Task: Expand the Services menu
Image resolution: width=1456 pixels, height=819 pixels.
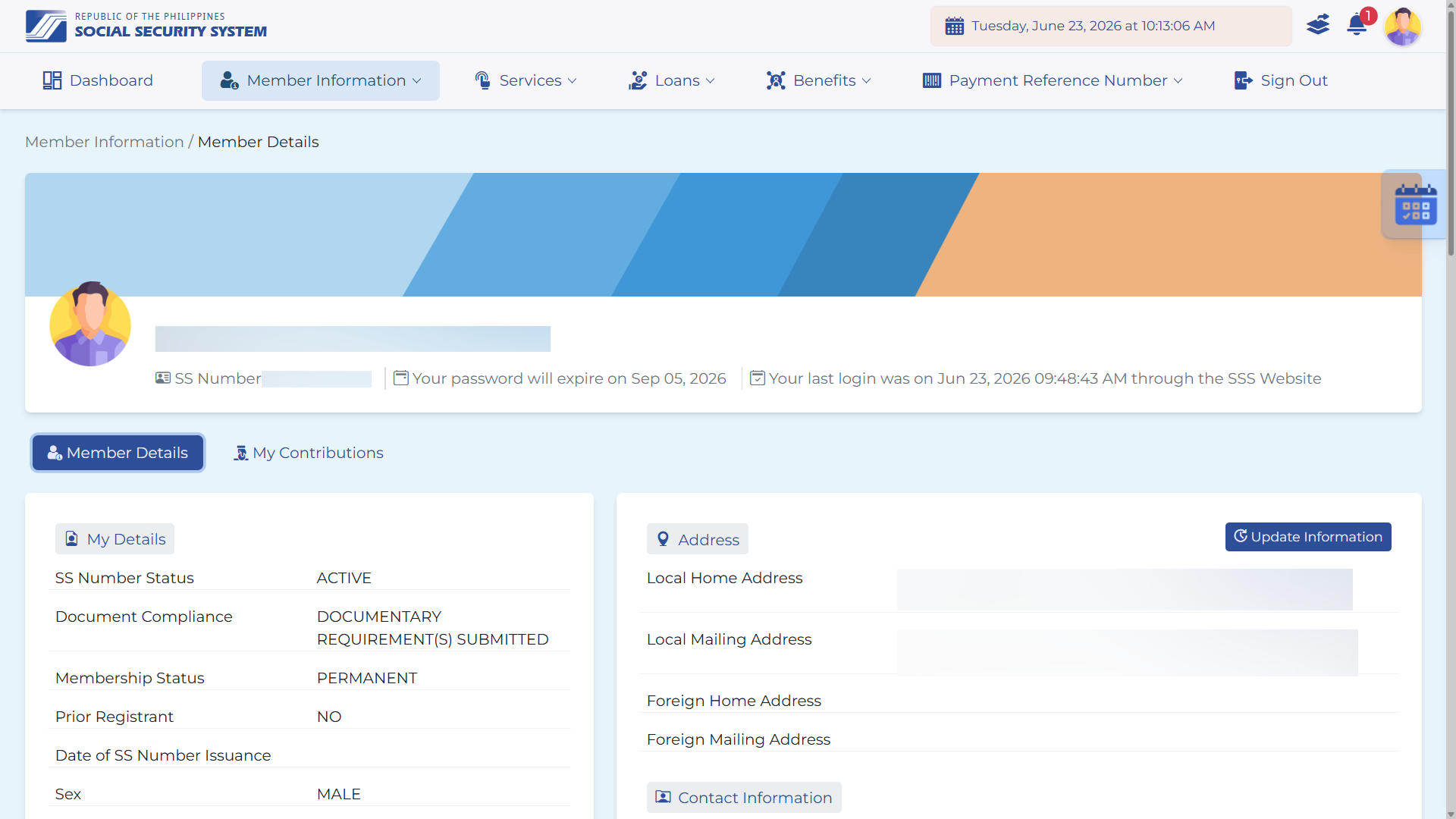Action: click(526, 80)
